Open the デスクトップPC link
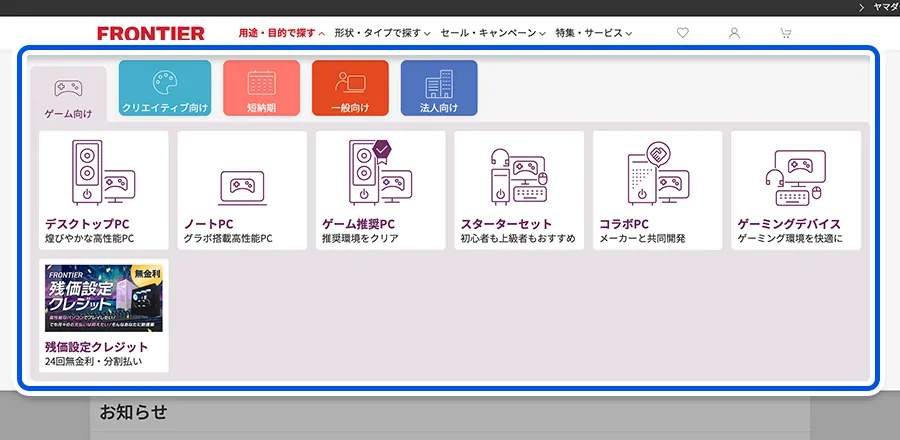The image size is (900, 440). pyautogui.click(x=87, y=224)
